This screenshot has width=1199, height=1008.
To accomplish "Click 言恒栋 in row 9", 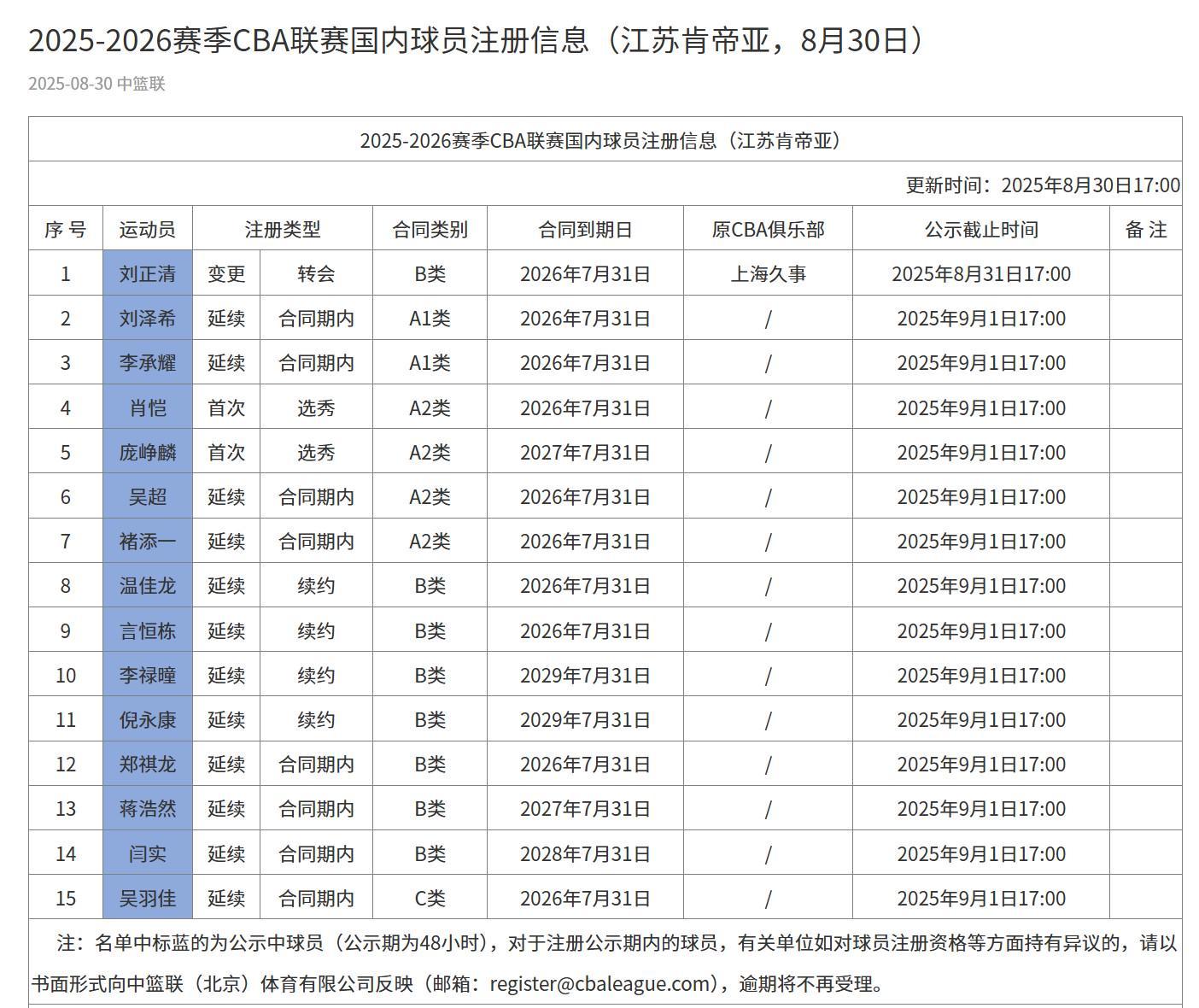I will point(147,630).
